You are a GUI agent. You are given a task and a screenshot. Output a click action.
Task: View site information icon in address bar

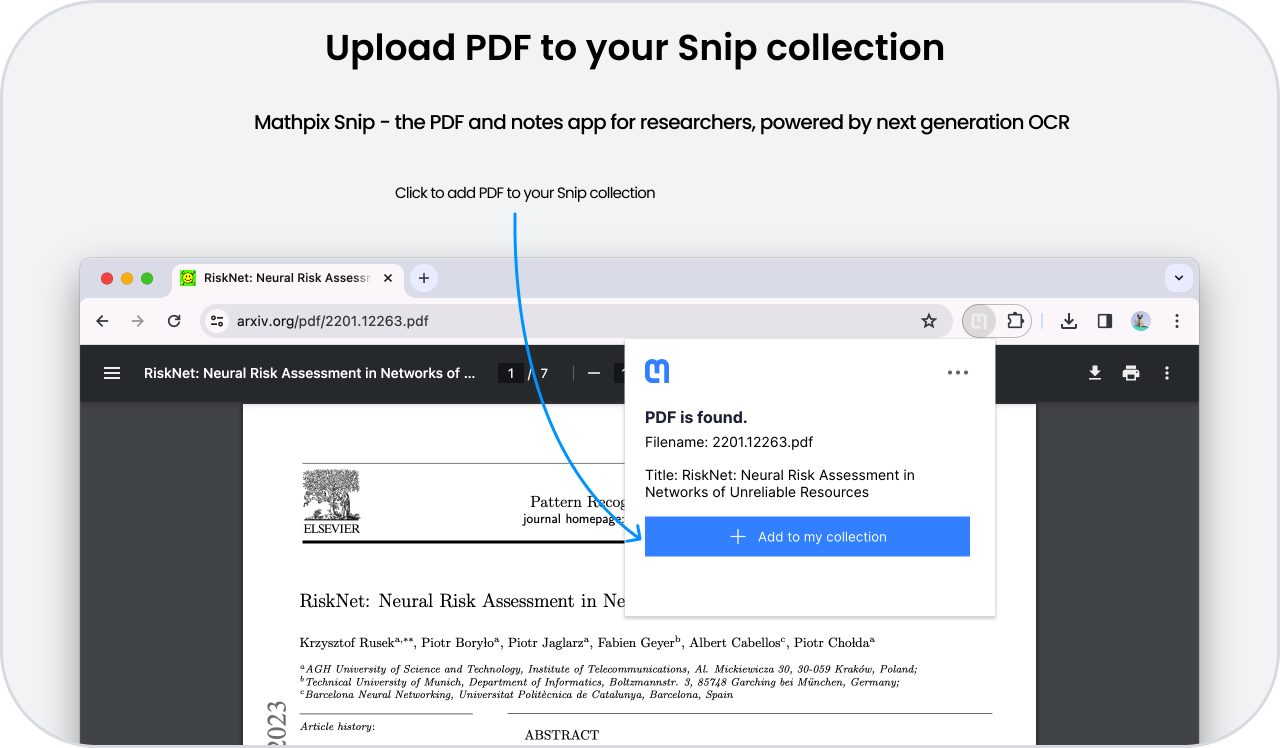point(217,321)
